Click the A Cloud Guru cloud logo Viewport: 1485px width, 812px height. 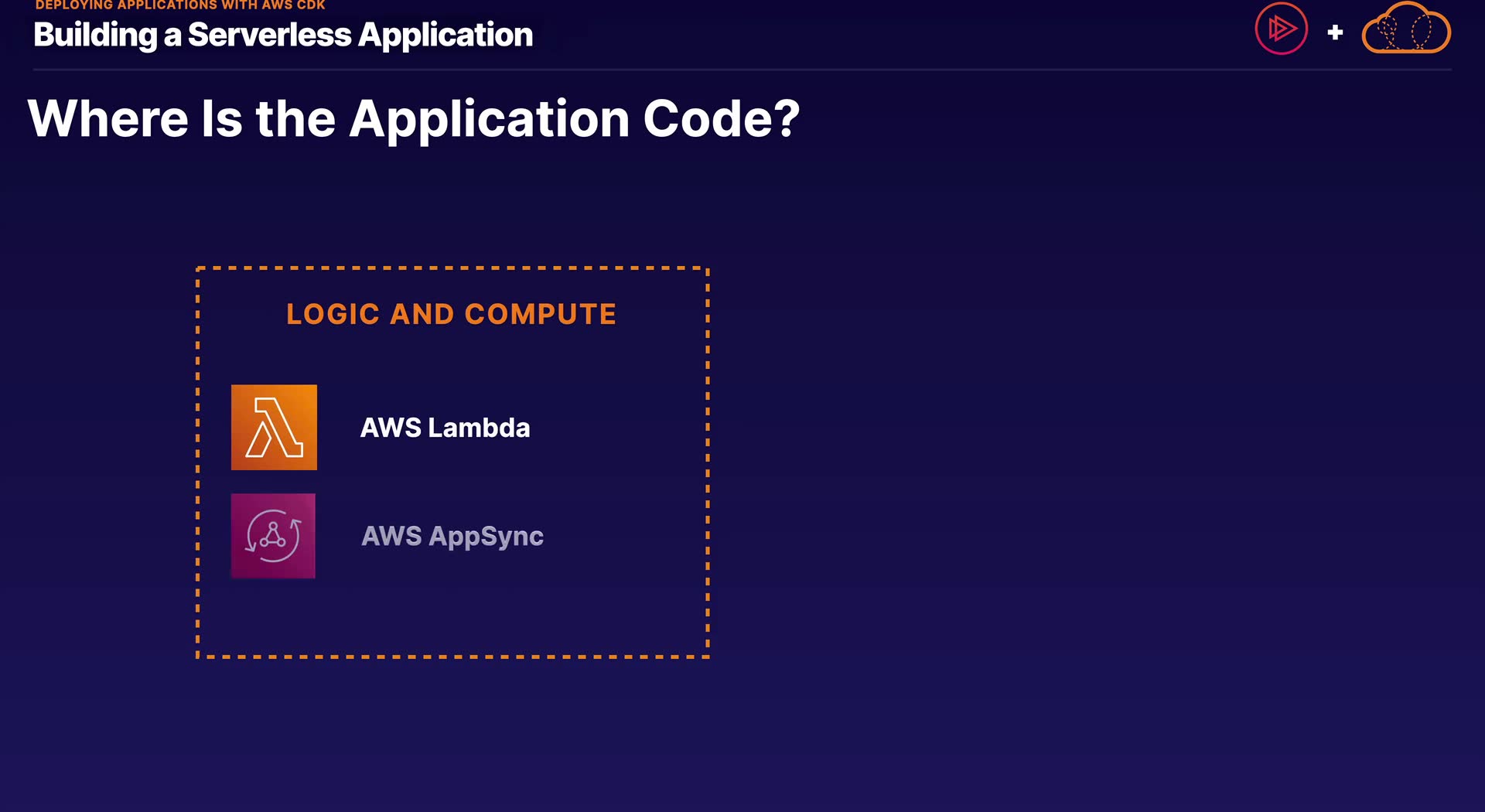tap(1405, 29)
